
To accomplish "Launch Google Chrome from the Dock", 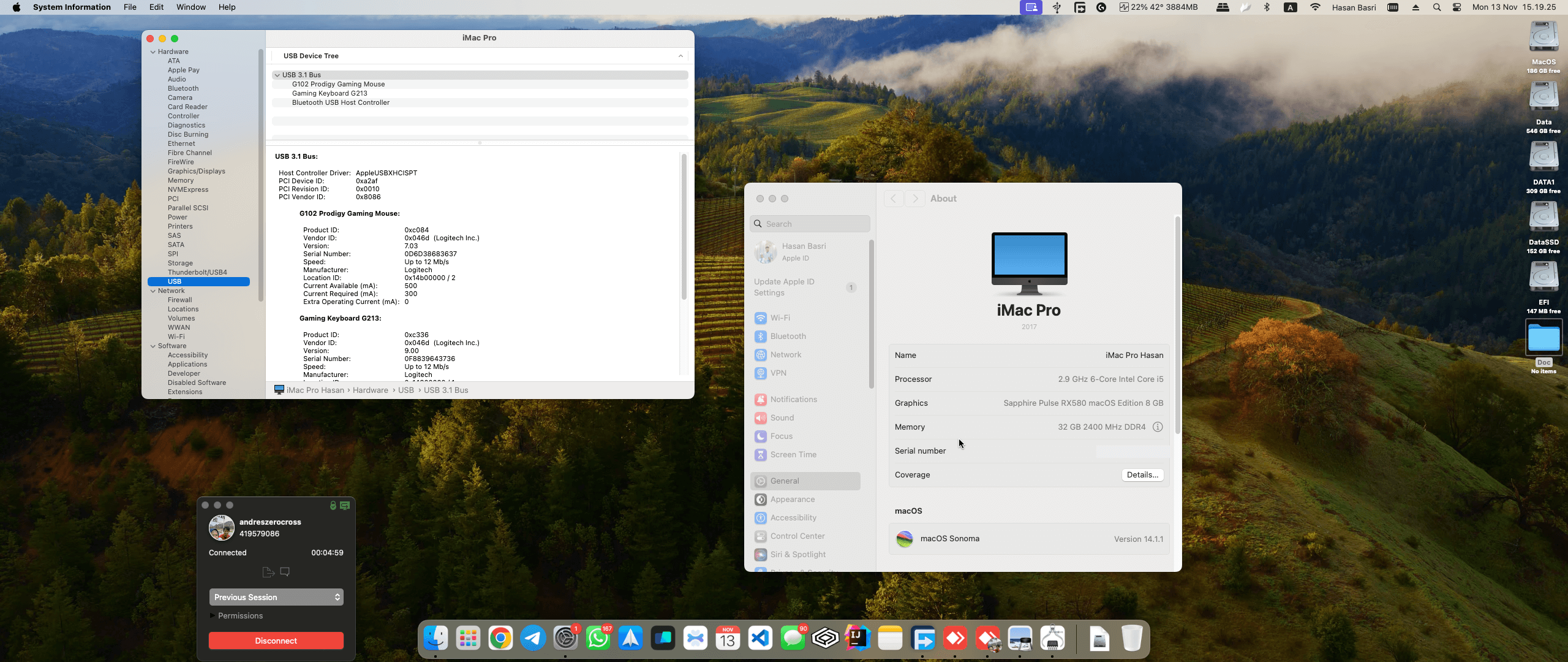I will (501, 639).
